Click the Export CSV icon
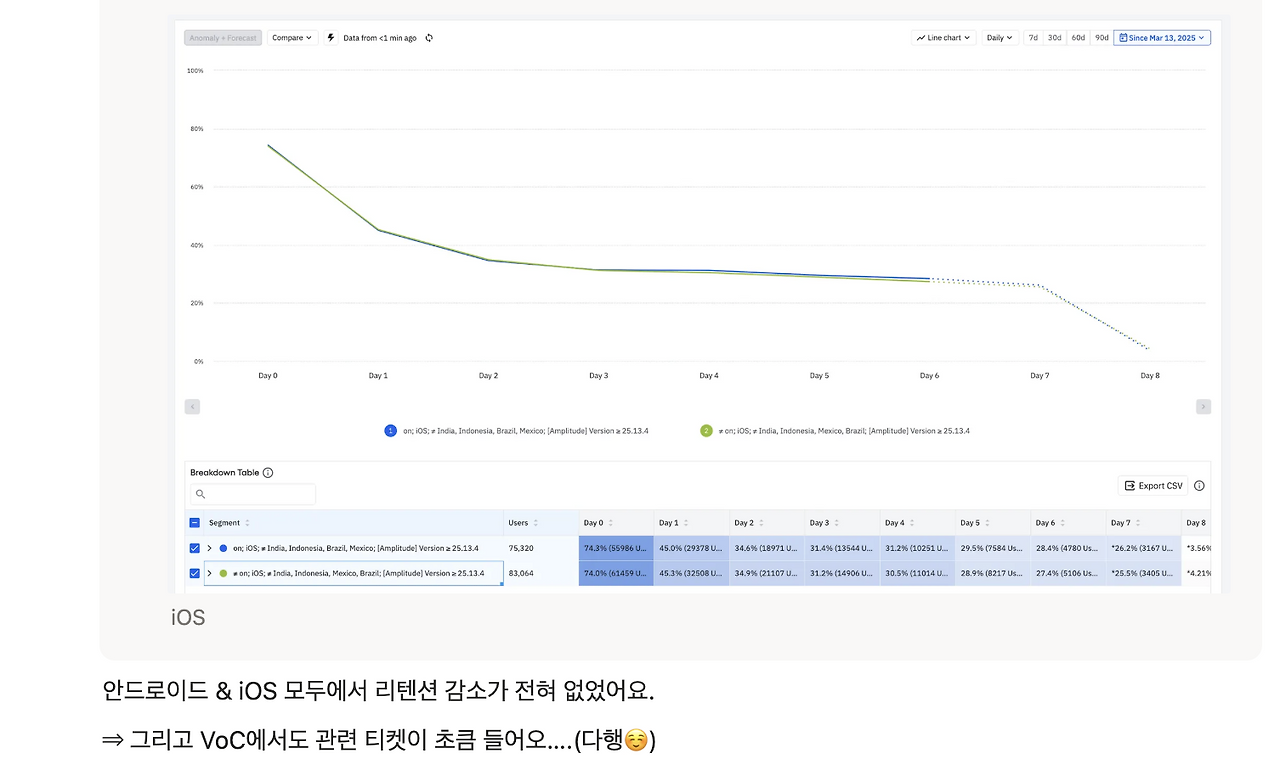1280x776 pixels. (x=1130, y=485)
